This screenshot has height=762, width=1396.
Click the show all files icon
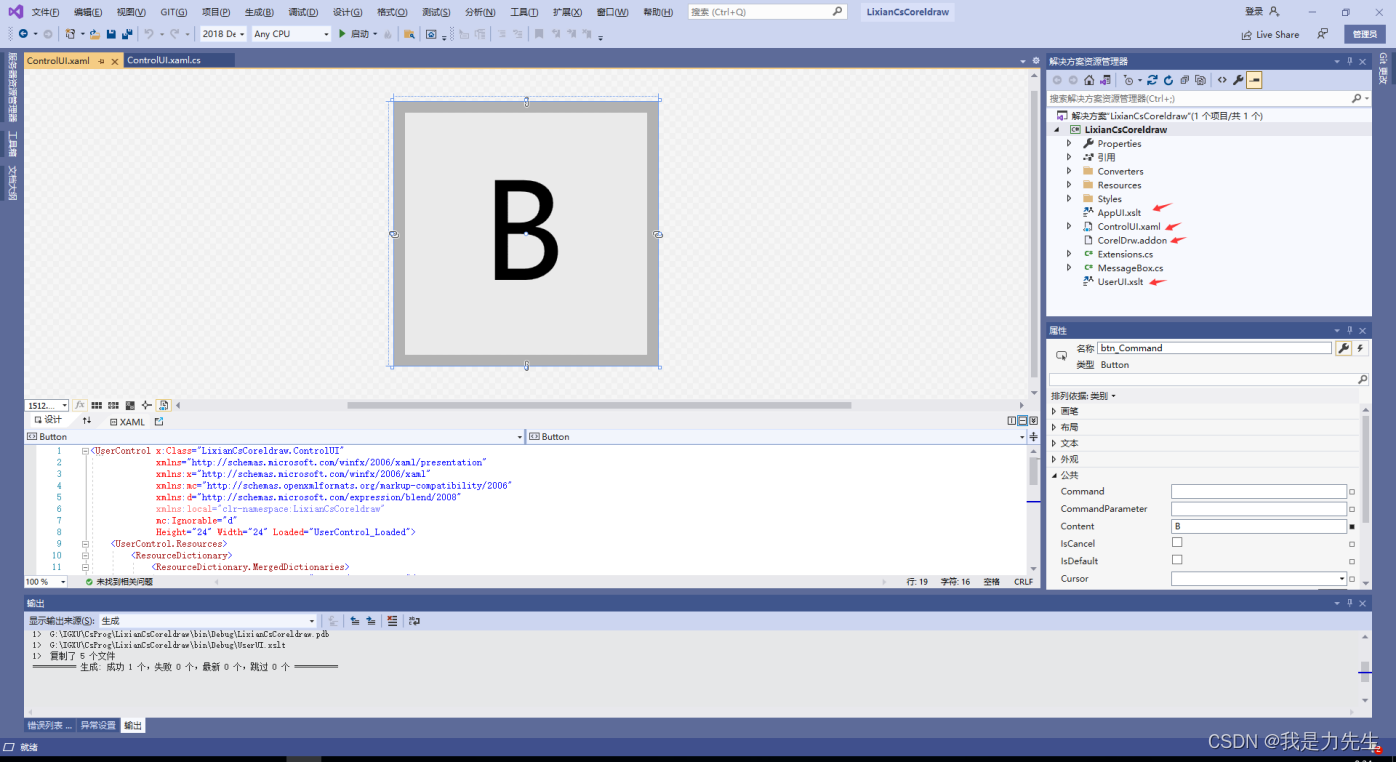point(1200,80)
